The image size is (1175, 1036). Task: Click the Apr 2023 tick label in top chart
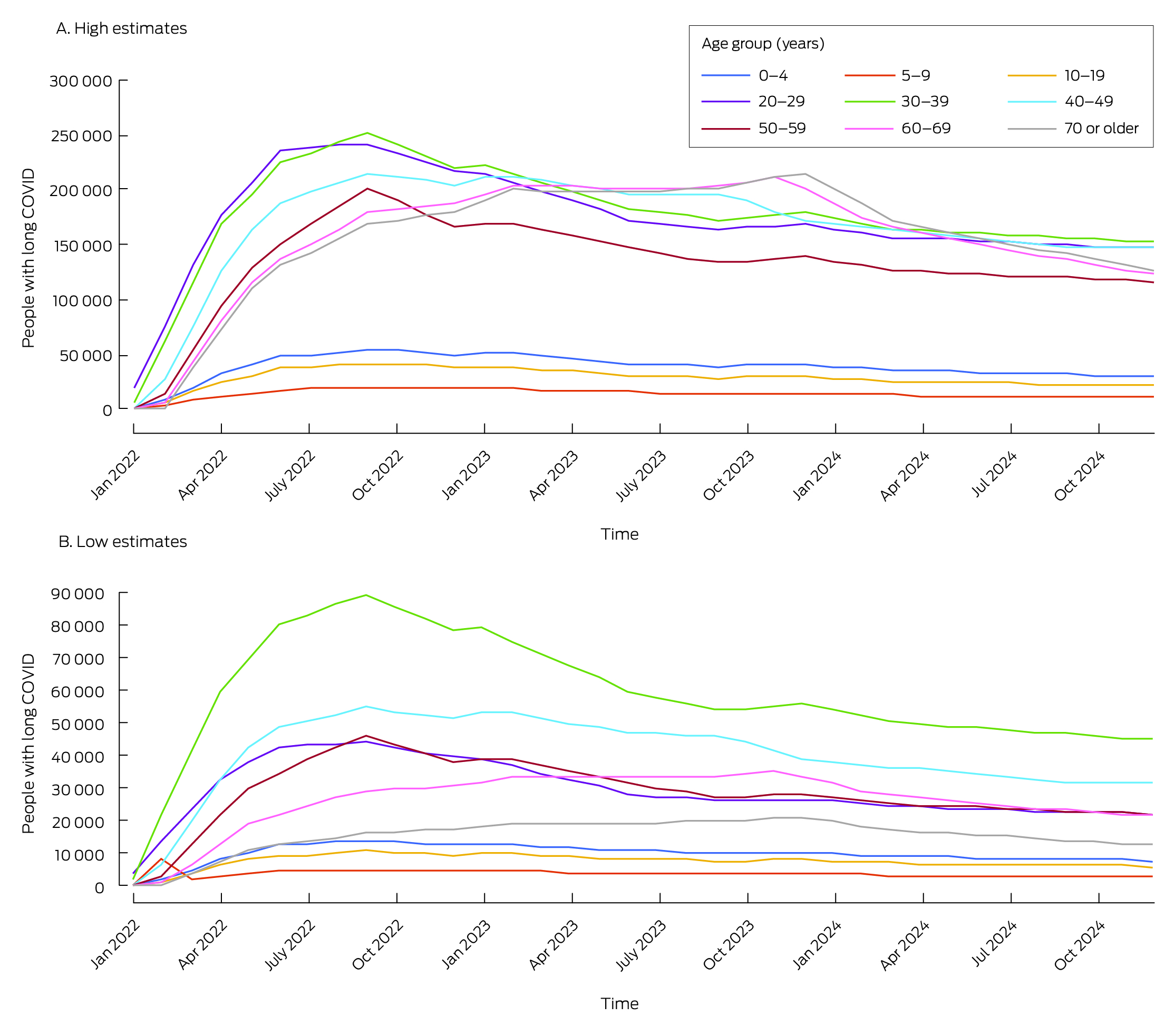pos(553,476)
